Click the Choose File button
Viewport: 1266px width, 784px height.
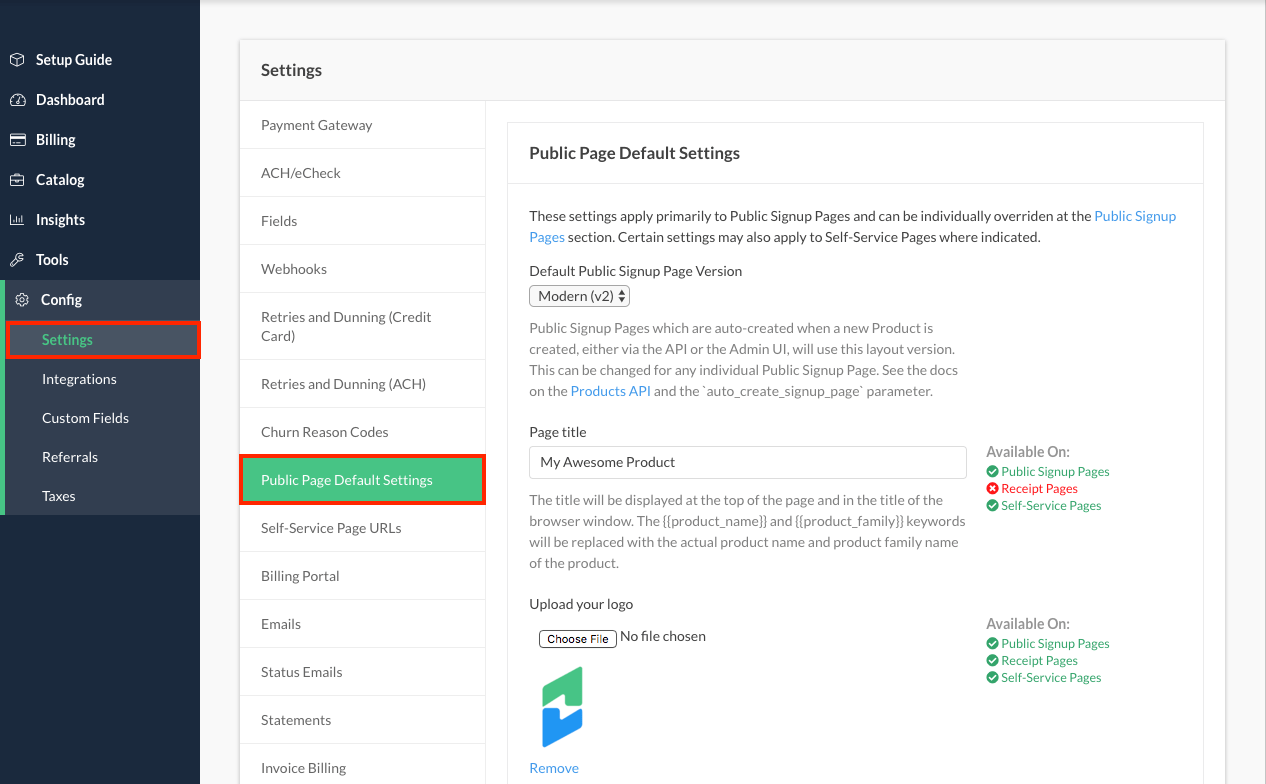(578, 638)
